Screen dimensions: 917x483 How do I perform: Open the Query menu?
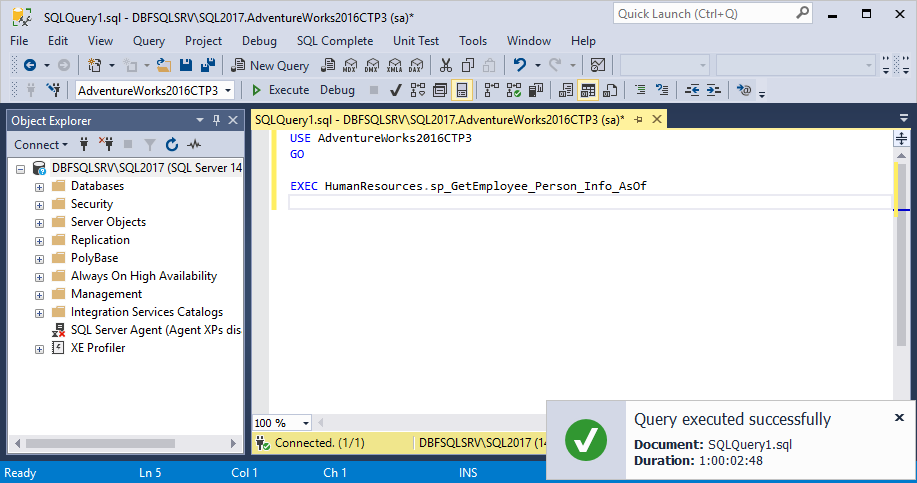coord(149,41)
